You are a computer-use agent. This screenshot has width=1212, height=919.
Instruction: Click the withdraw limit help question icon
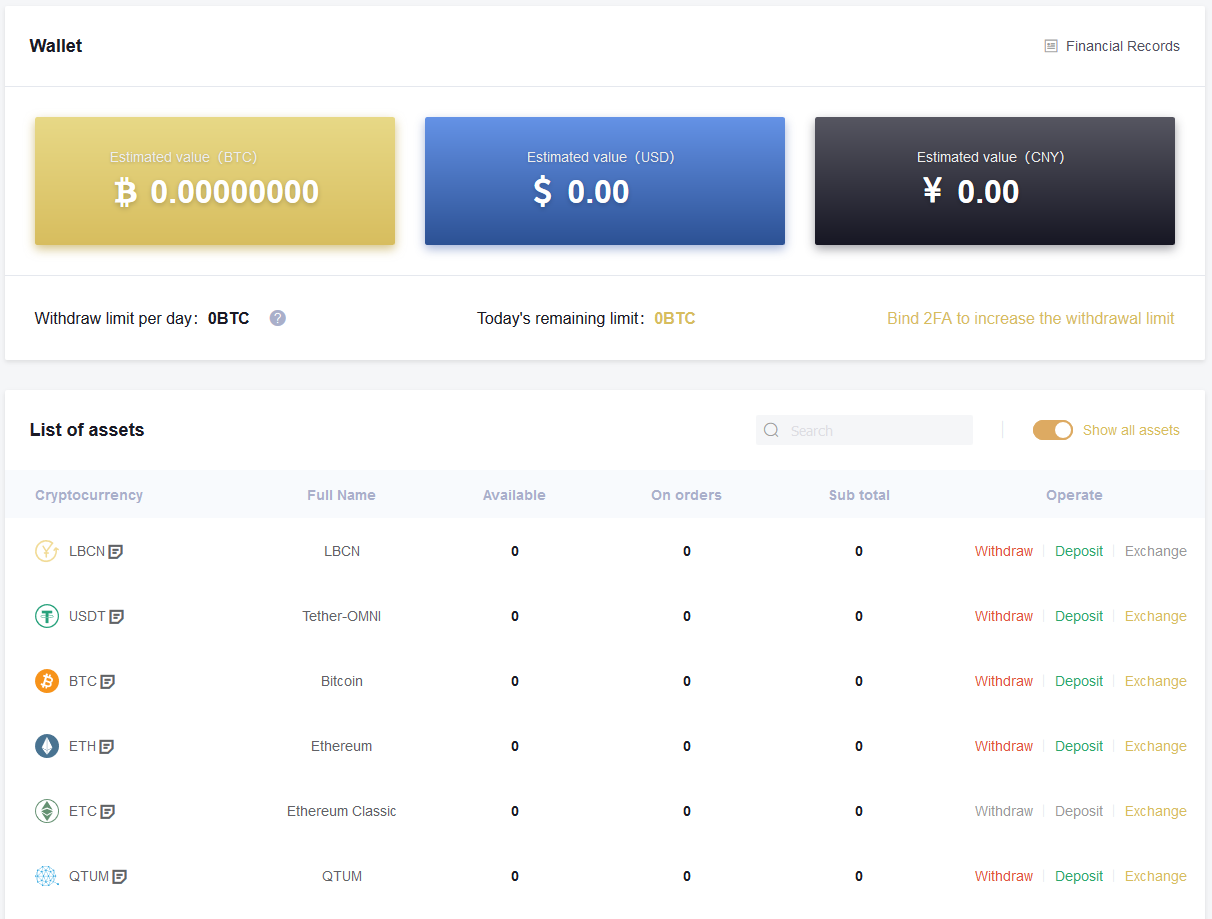click(278, 318)
